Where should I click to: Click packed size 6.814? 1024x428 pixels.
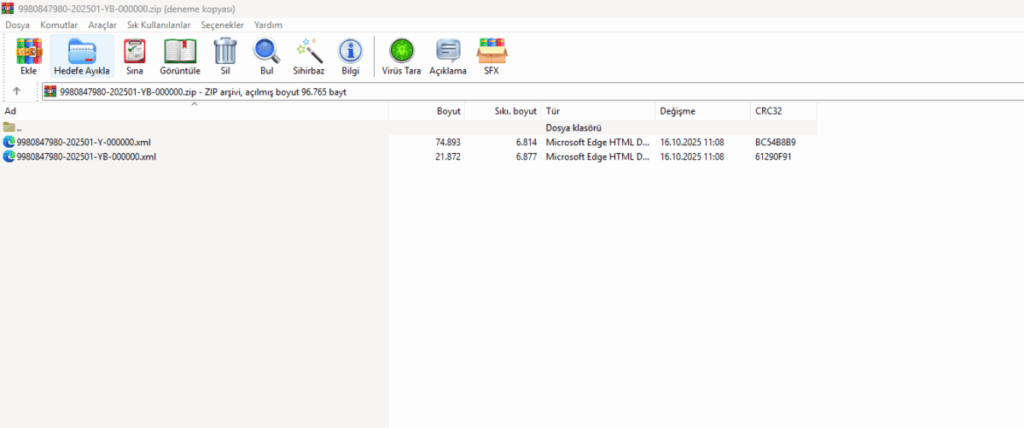click(526, 142)
